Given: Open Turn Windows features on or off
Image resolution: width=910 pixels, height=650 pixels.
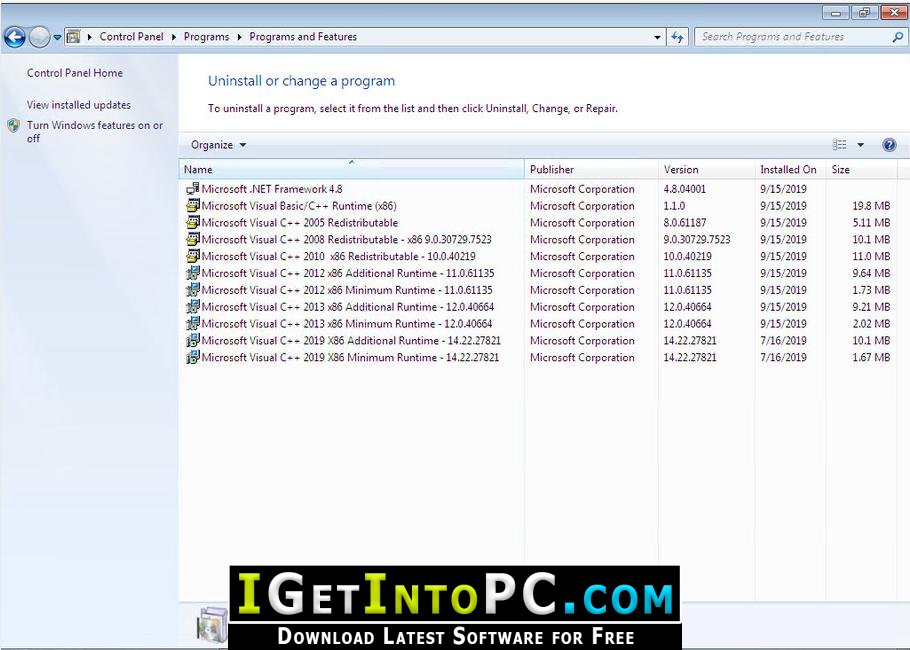Looking at the screenshot, I should [95, 132].
